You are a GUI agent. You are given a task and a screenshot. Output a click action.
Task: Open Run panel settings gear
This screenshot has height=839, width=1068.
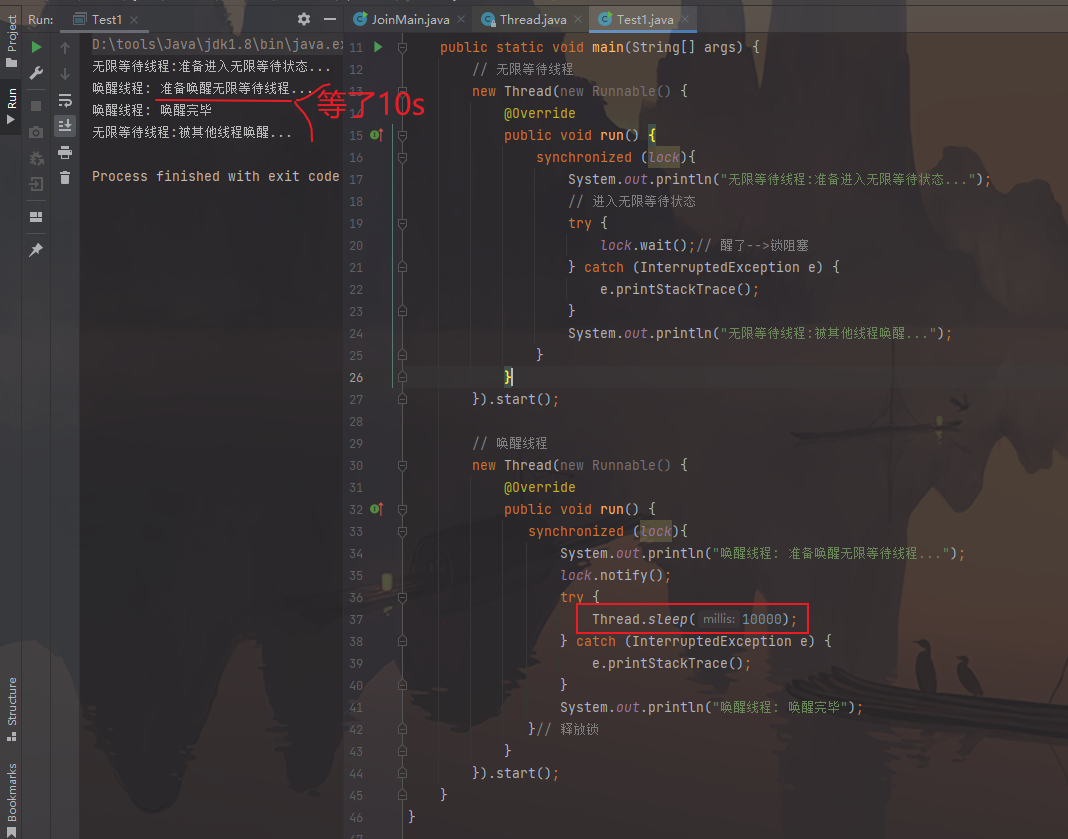click(304, 19)
